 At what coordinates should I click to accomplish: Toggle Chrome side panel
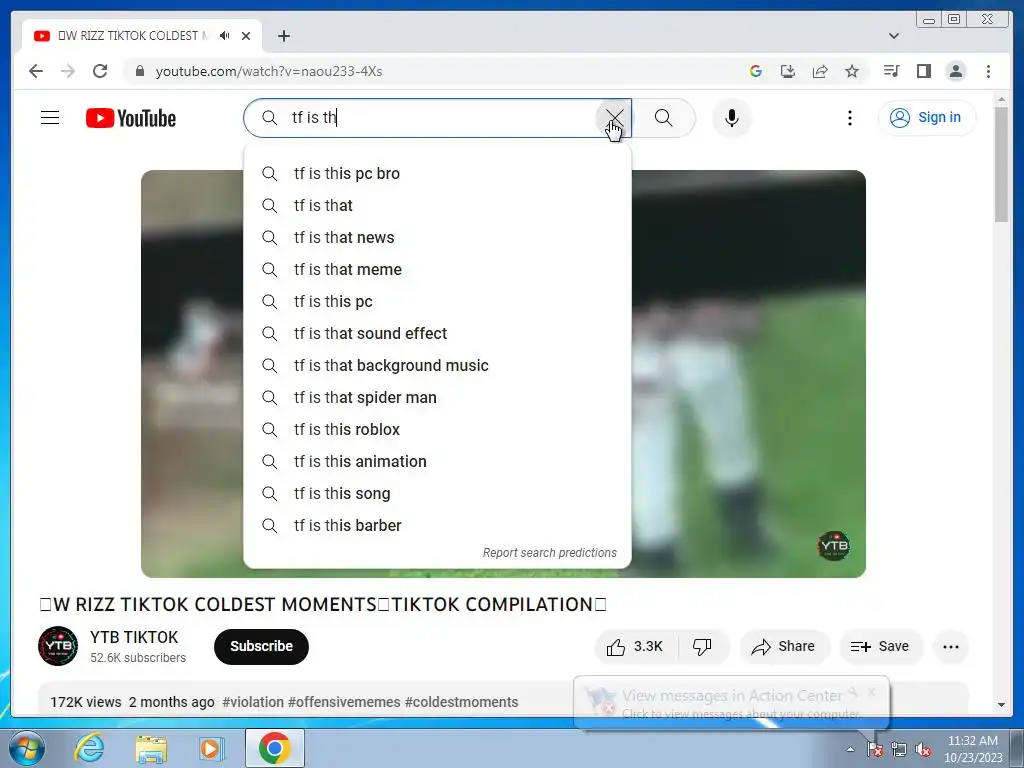(x=923, y=71)
